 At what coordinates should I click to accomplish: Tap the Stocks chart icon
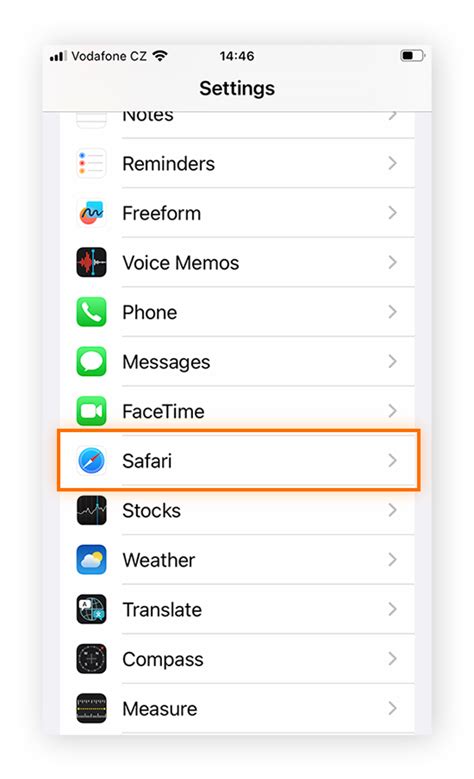(x=91, y=510)
